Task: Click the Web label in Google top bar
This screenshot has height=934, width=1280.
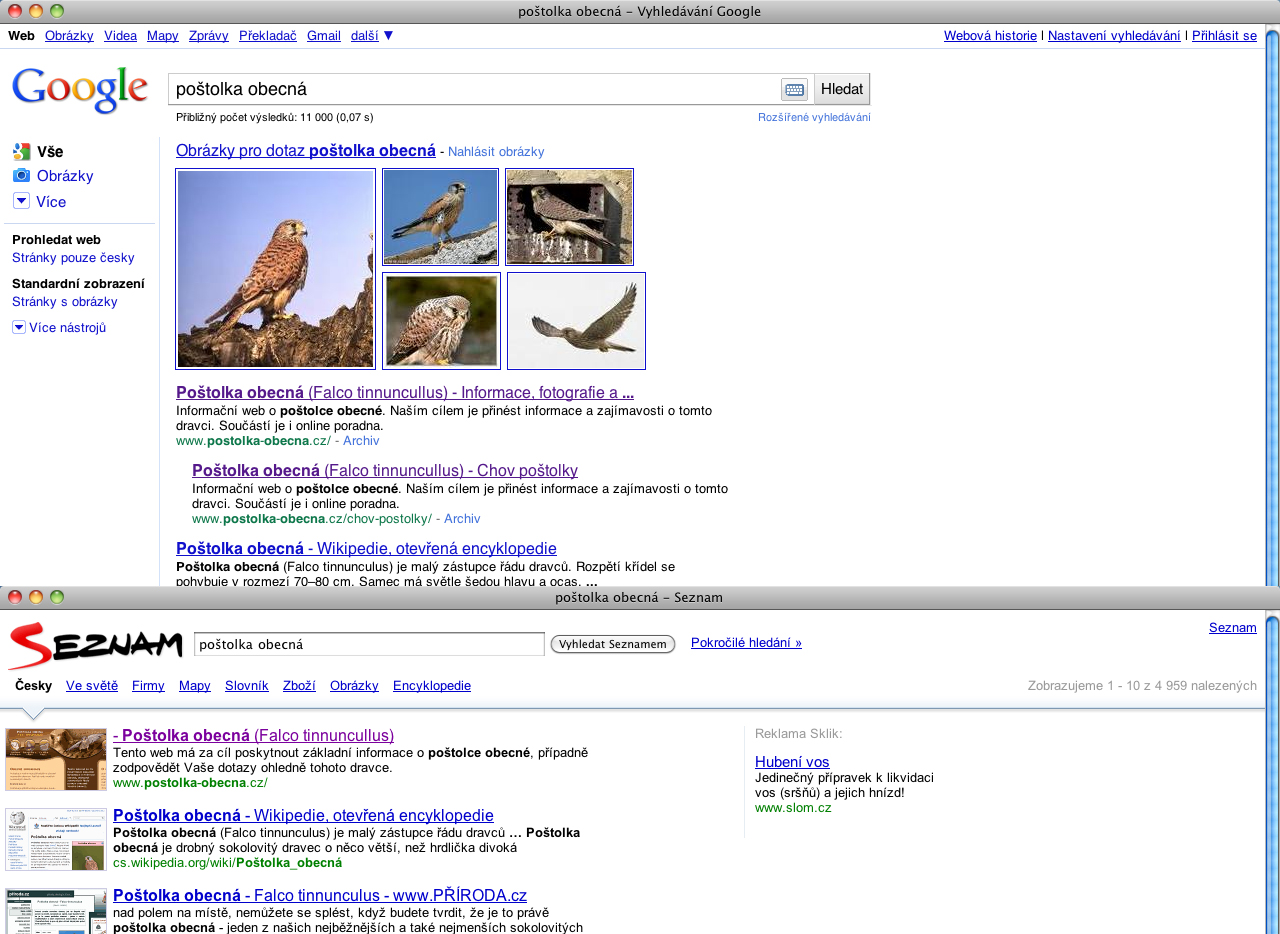Action: point(21,35)
